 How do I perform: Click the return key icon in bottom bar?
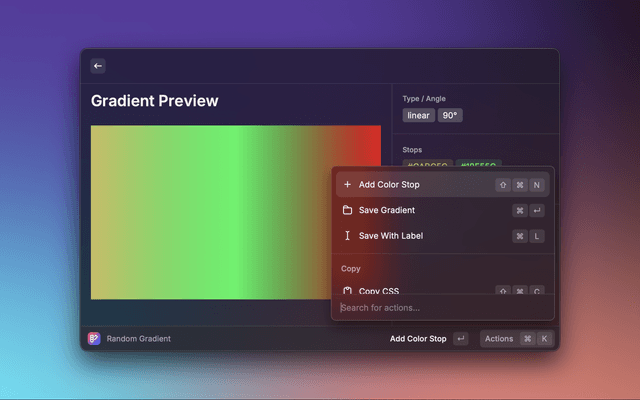460,339
